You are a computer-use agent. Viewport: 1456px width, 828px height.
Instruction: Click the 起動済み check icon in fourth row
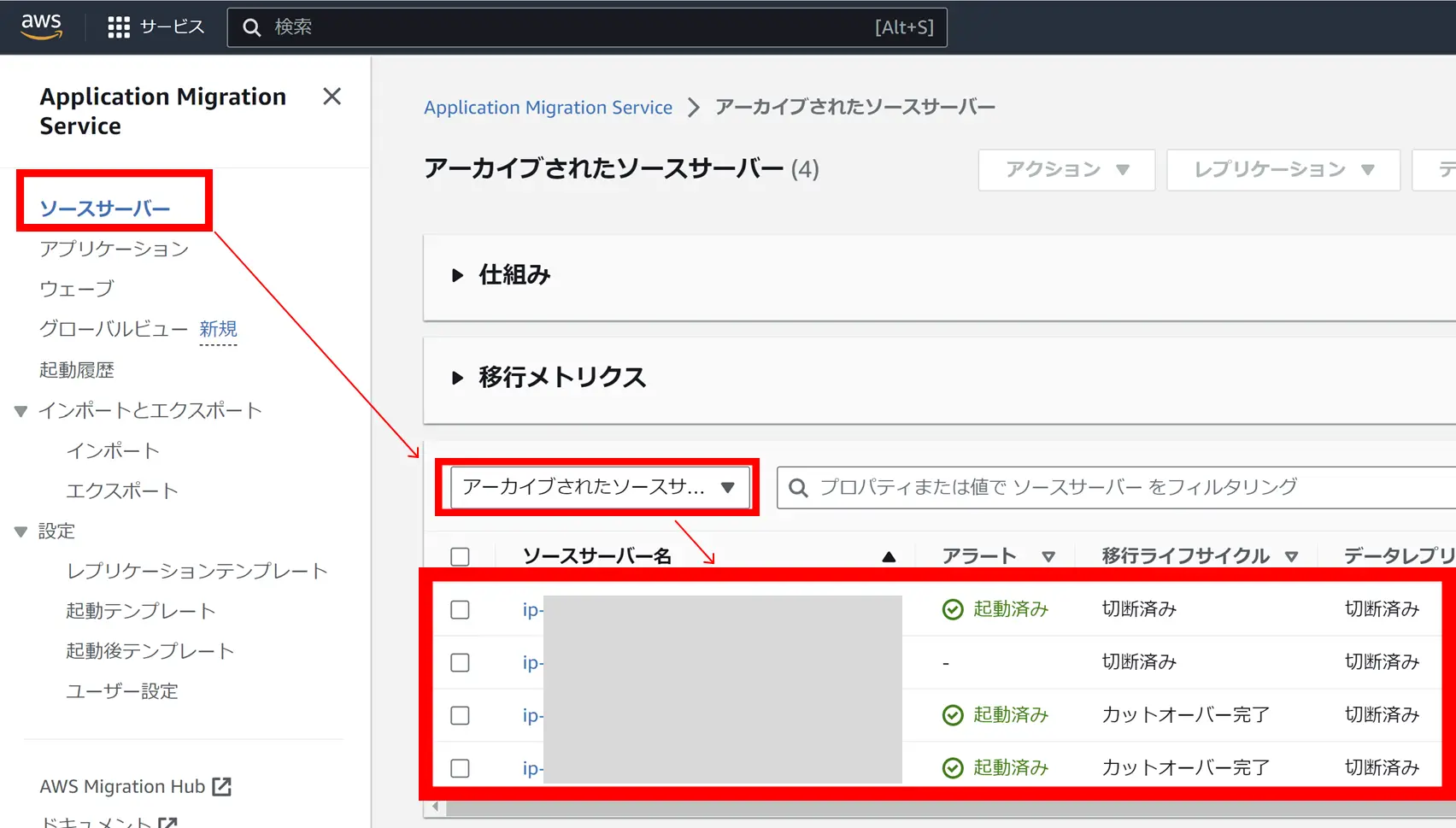(953, 768)
